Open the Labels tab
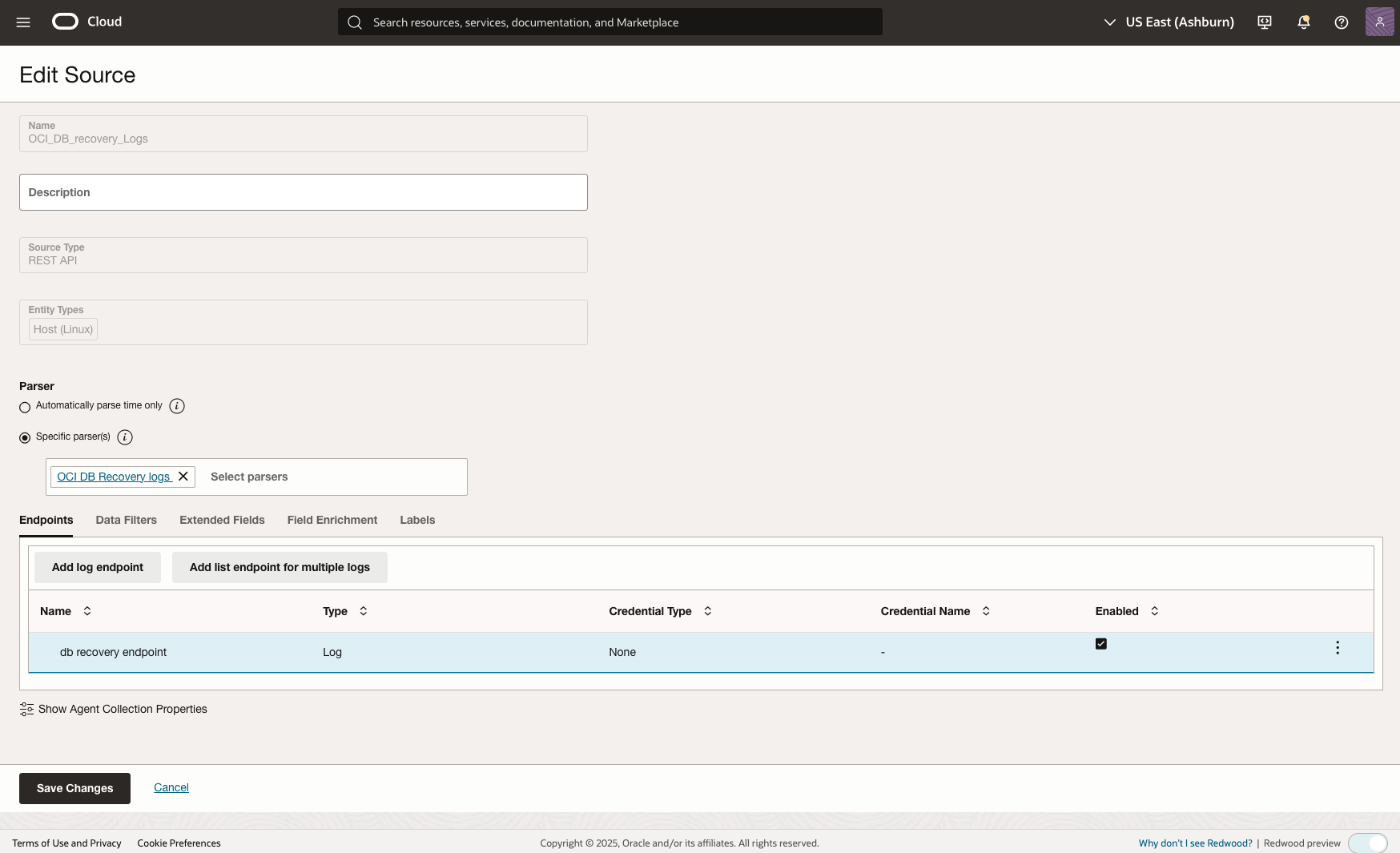Viewport: 1400px width, 853px height. (x=416, y=520)
